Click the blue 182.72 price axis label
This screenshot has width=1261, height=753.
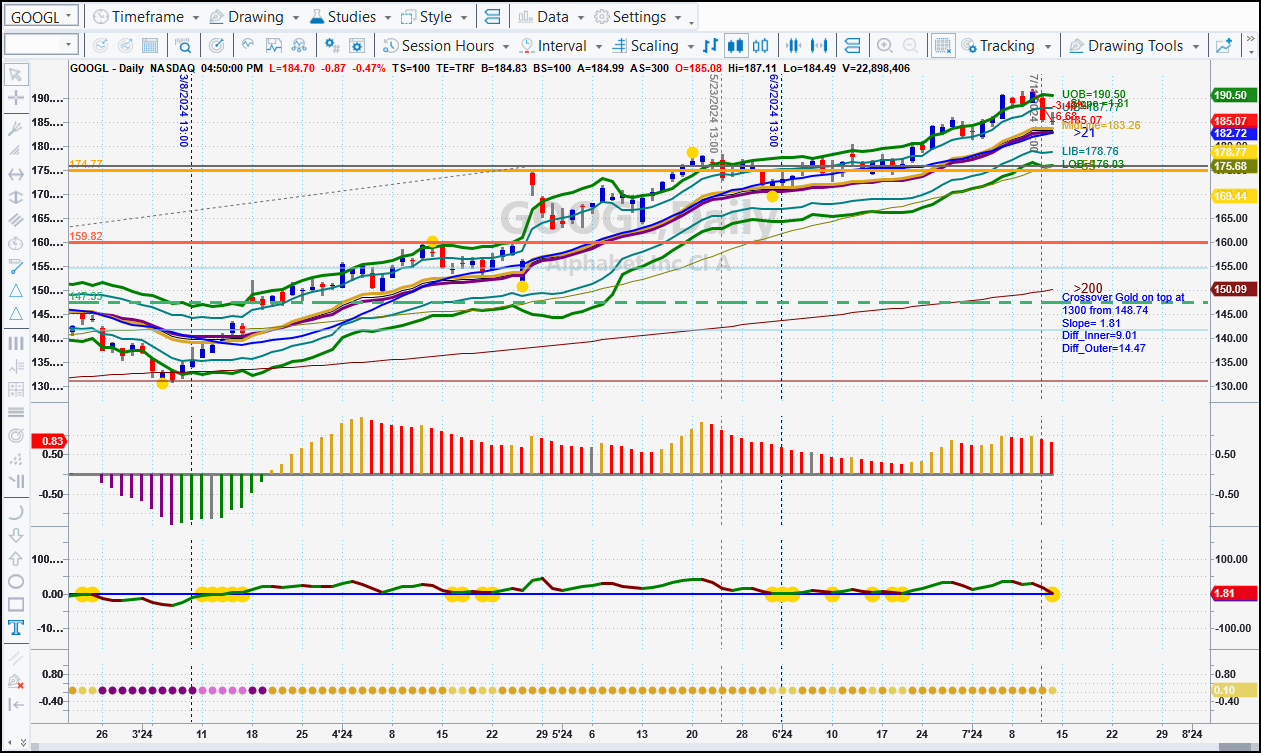tap(1234, 133)
